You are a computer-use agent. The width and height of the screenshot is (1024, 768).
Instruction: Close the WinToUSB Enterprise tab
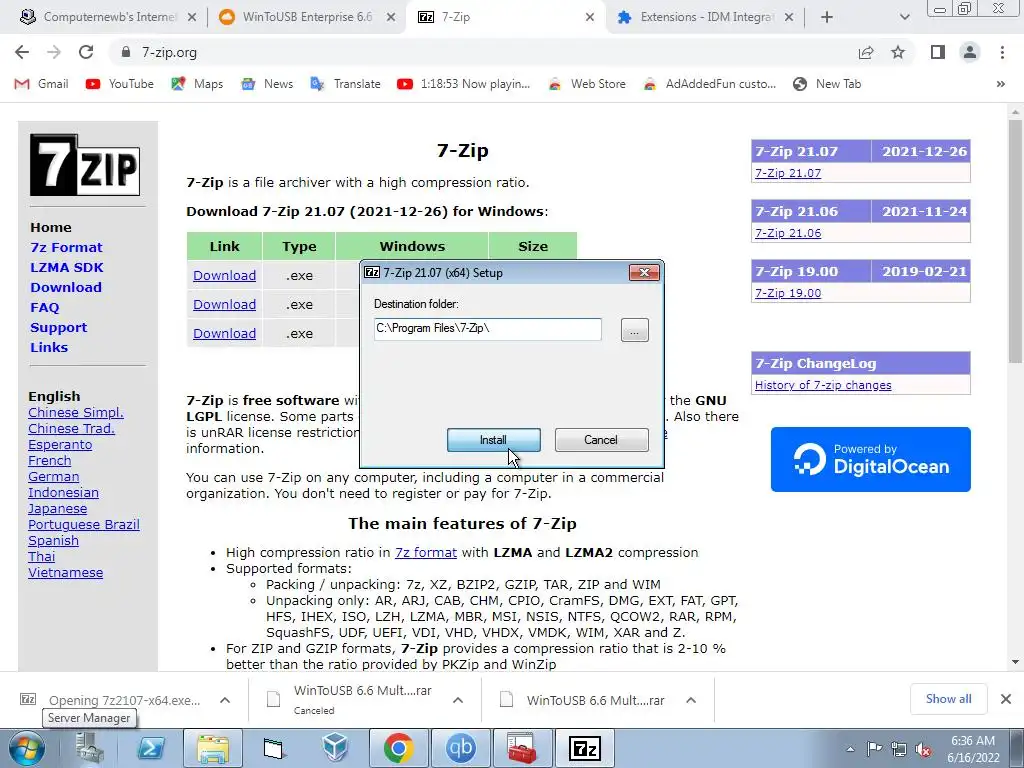[x=391, y=17]
